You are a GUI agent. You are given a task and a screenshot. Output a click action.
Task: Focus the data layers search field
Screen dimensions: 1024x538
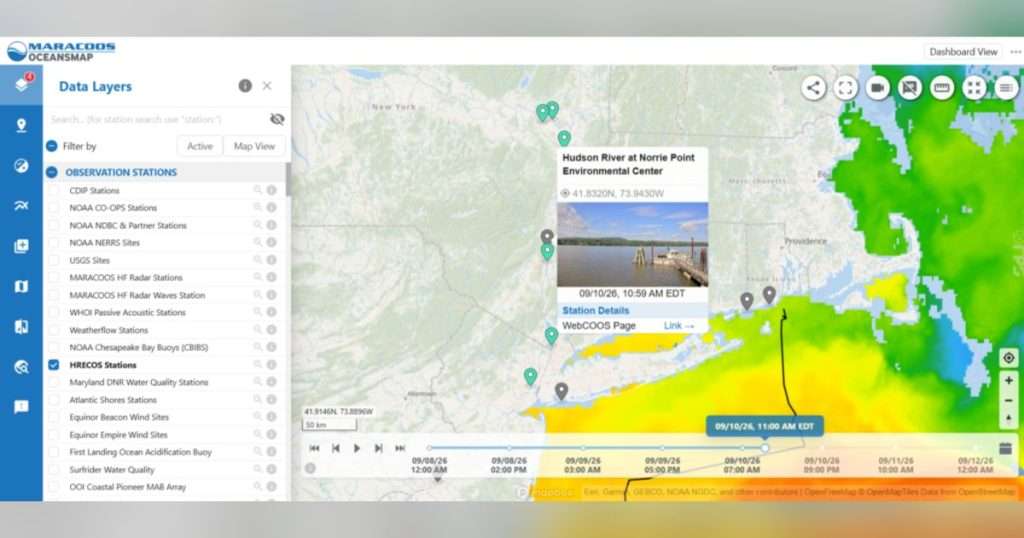click(157, 119)
